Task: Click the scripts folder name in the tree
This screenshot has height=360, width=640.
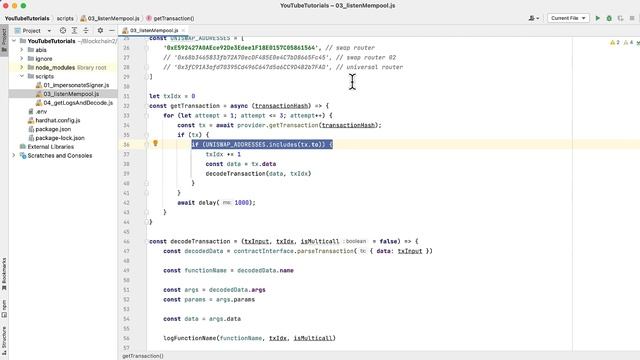Action: [44, 76]
